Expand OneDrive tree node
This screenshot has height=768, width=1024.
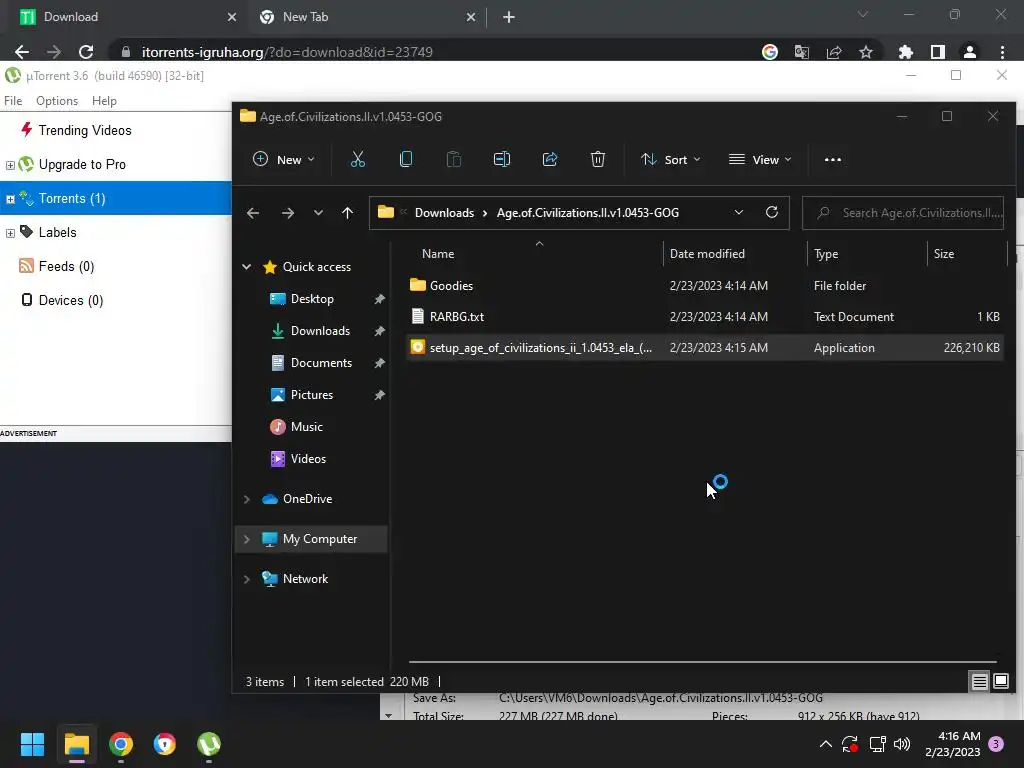tap(247, 499)
